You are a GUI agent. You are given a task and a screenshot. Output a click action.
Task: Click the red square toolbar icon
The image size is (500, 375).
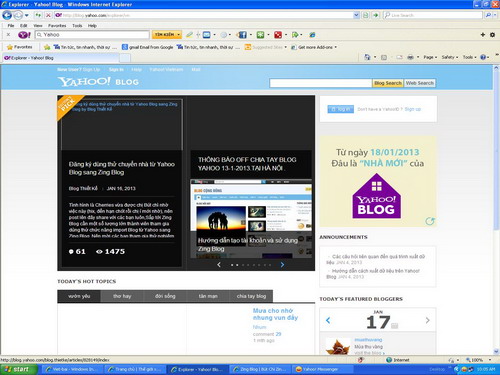278,35
